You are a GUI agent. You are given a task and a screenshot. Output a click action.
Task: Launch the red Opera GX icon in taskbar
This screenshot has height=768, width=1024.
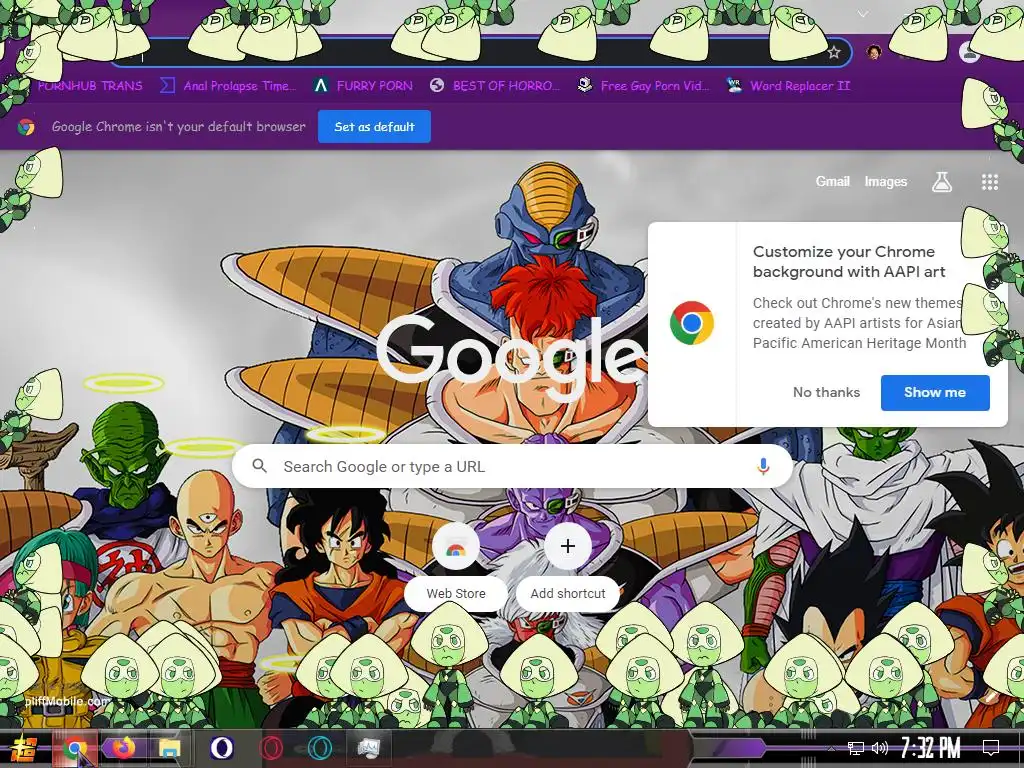pos(270,748)
